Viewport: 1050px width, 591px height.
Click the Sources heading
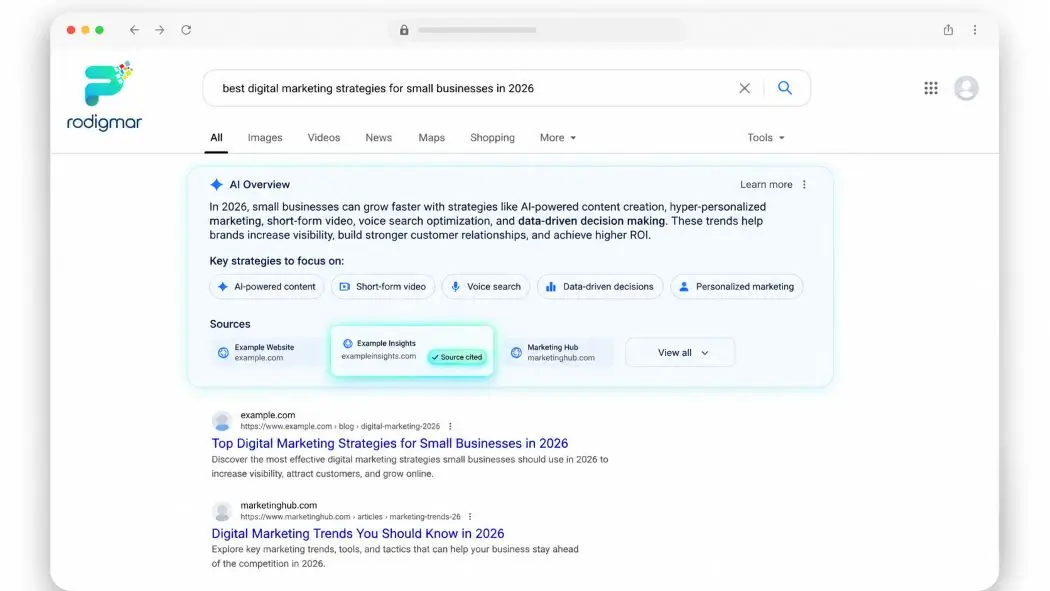click(230, 324)
